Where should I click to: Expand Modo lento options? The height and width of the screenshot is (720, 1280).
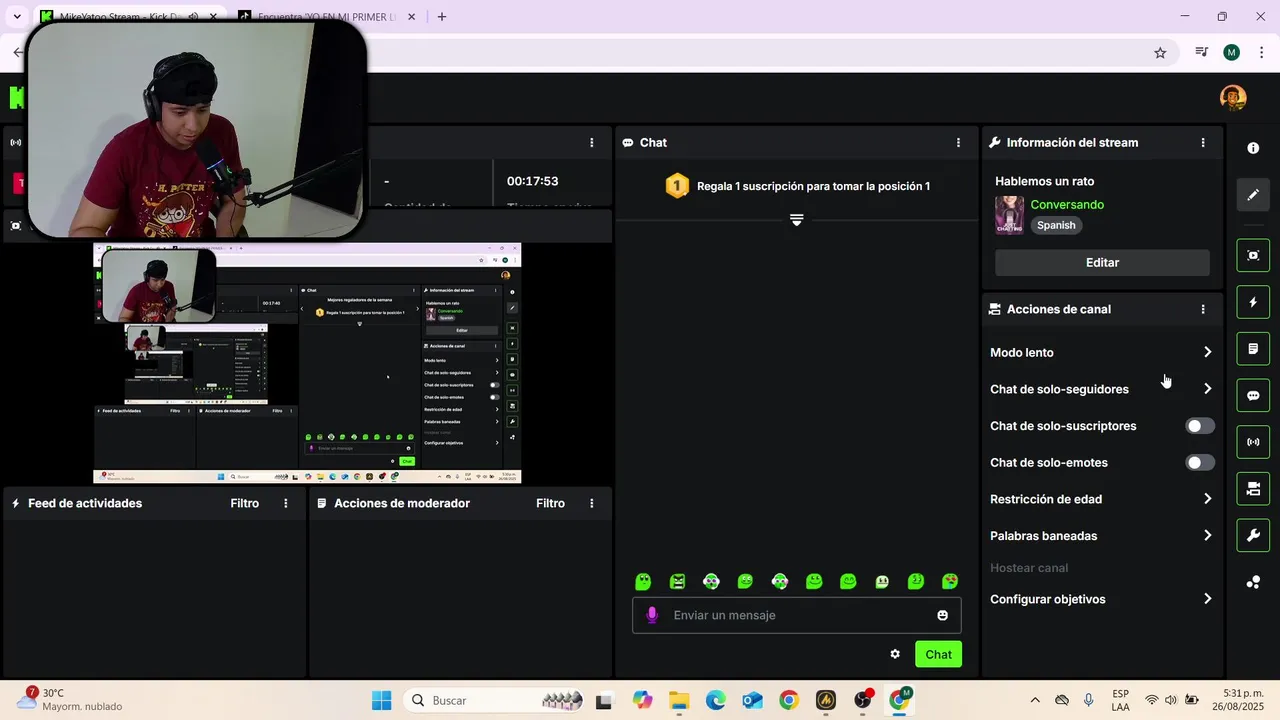[1207, 352]
